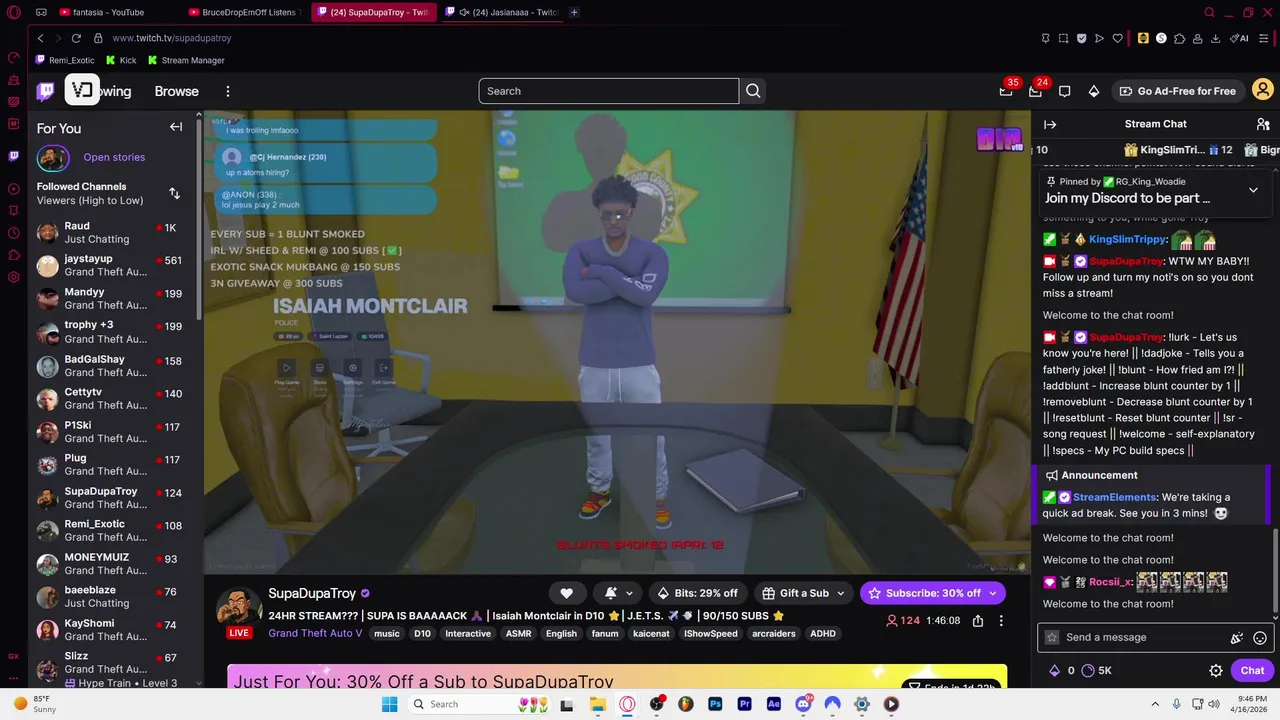Open Opera screenshot snapshot icon
The image size is (1280, 720).
1063,38
